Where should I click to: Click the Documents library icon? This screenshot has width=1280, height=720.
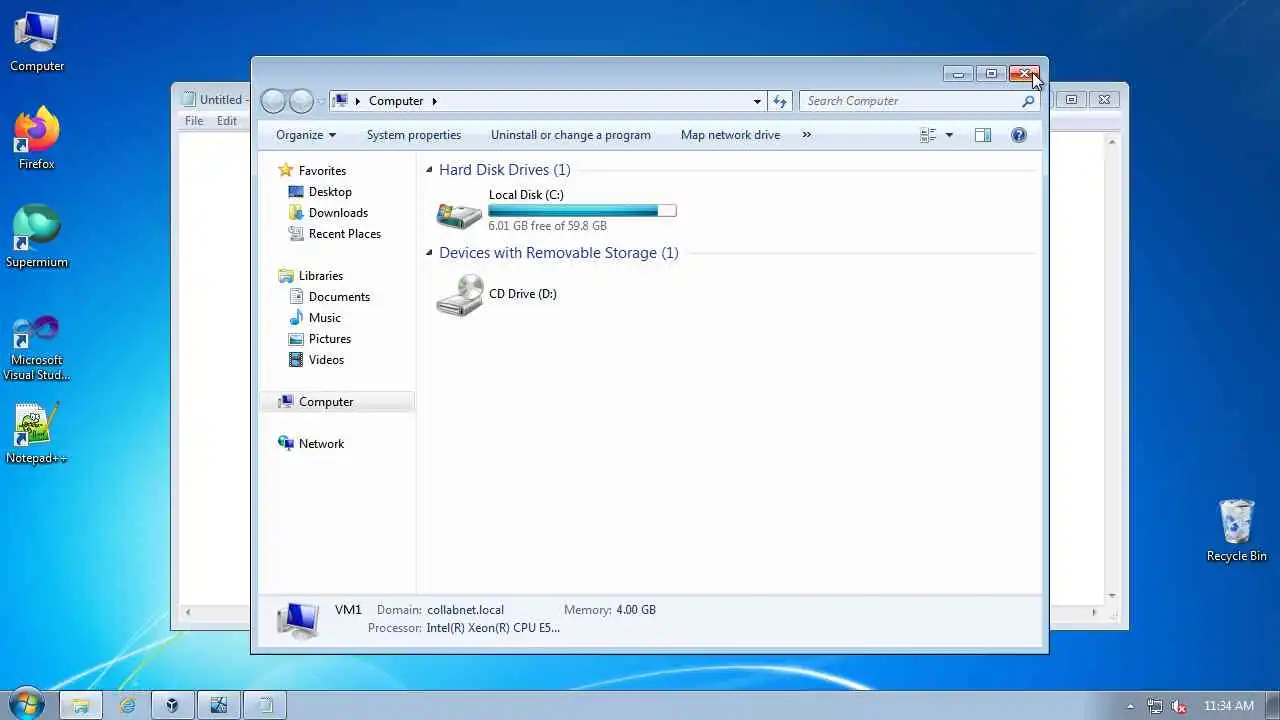coord(296,297)
